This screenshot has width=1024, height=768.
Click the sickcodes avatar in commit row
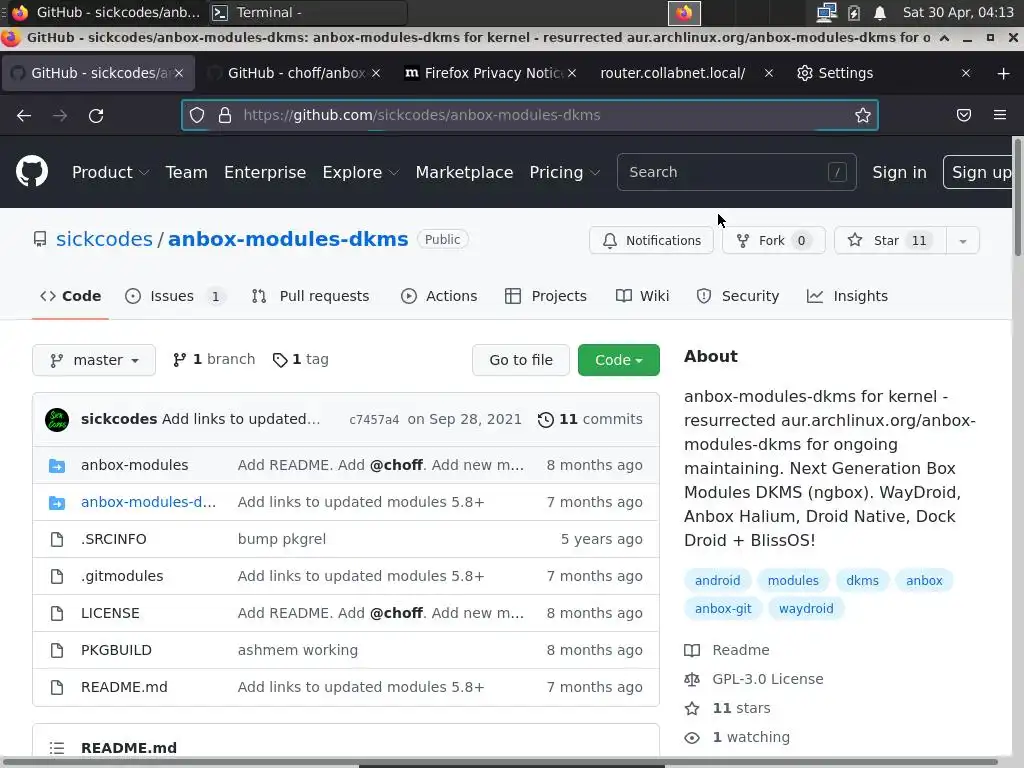[x=57, y=419]
